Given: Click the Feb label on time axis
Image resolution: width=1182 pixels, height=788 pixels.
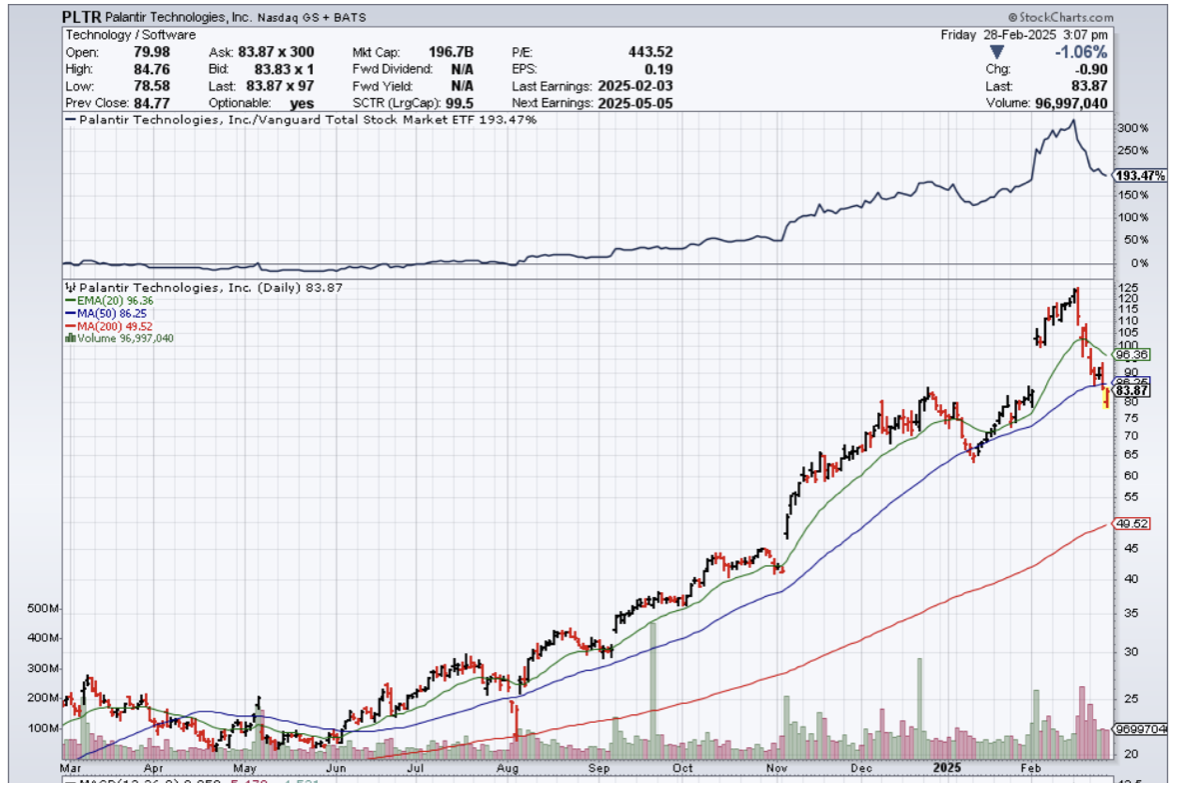Looking at the screenshot, I should [x=1030, y=768].
